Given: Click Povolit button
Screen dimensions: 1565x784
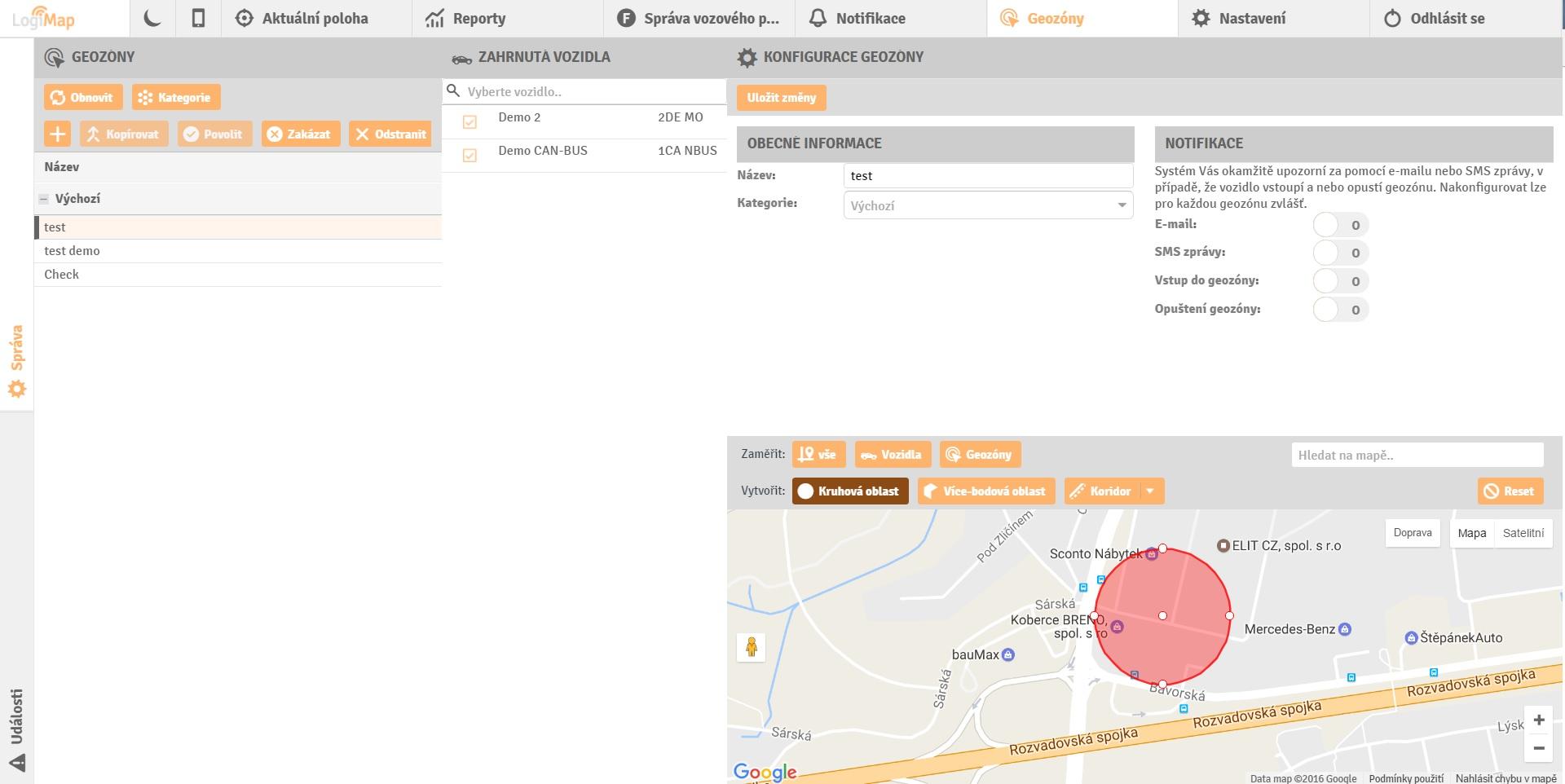Looking at the screenshot, I should click(214, 134).
